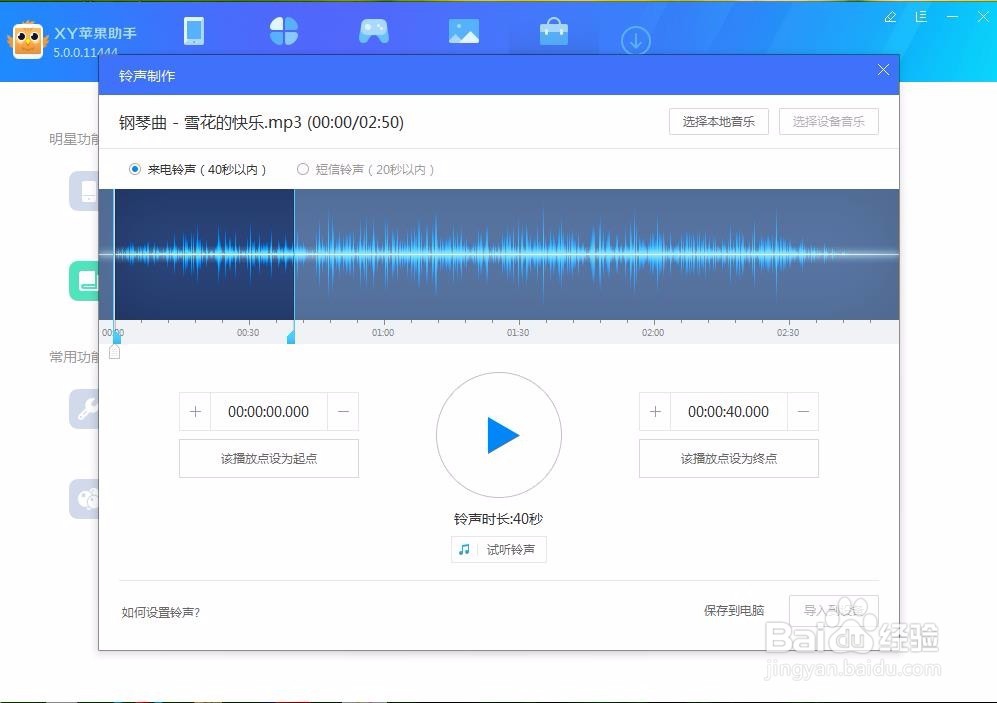
Task: Click the end-point marker handle near 00:40
Action: 291,338
